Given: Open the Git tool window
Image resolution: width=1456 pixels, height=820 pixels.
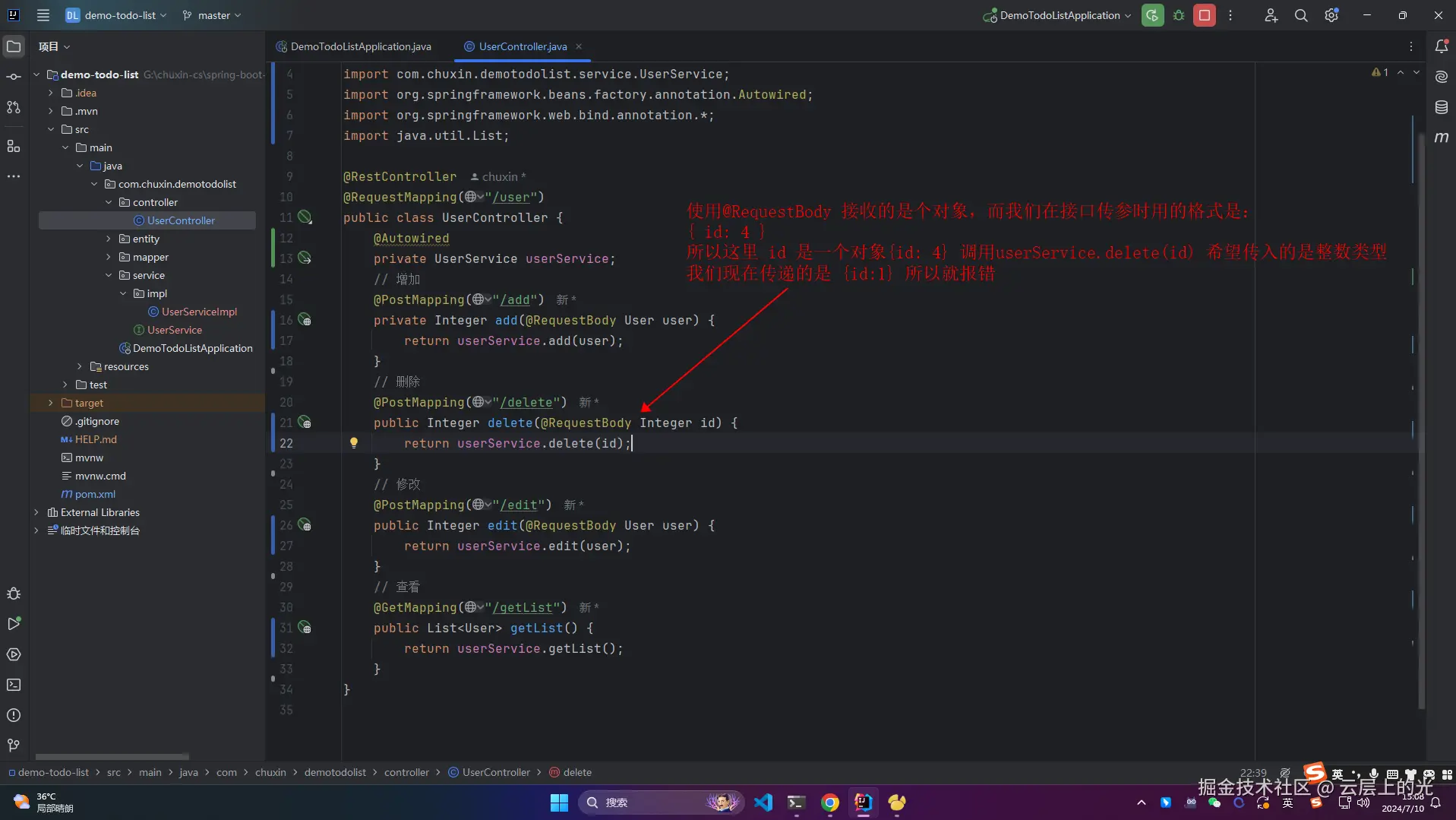Looking at the screenshot, I should pyautogui.click(x=14, y=746).
